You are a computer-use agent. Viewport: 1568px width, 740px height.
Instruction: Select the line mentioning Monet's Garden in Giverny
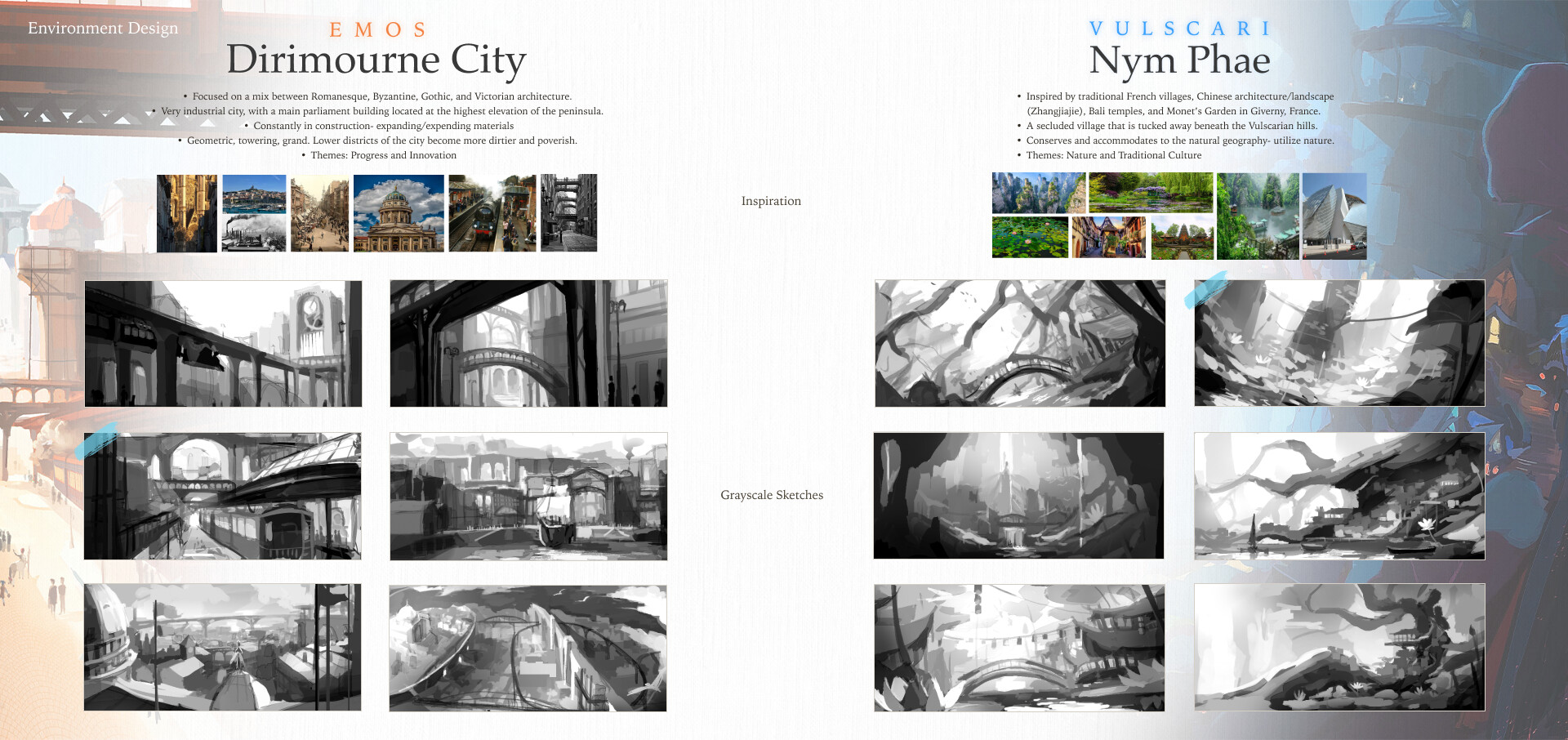[1174, 111]
